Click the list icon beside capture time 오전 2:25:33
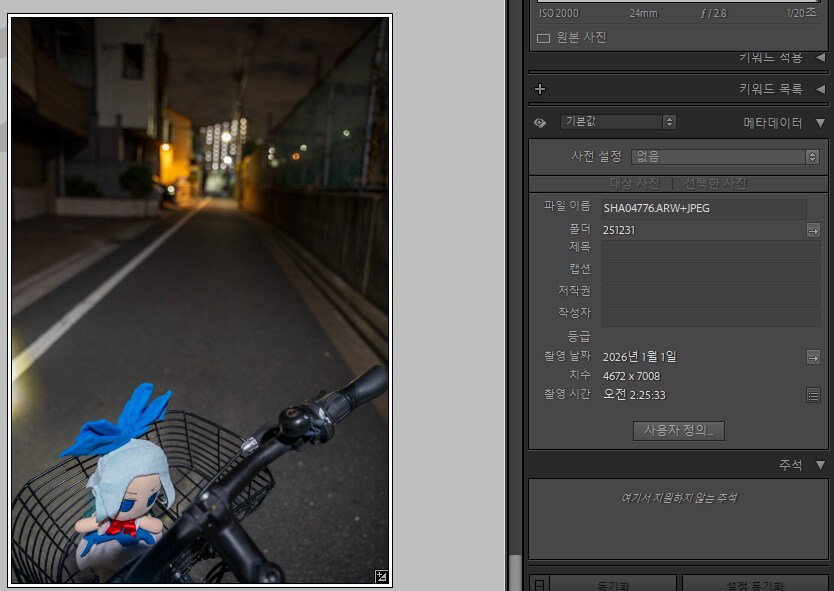834x591 pixels. pos(813,395)
